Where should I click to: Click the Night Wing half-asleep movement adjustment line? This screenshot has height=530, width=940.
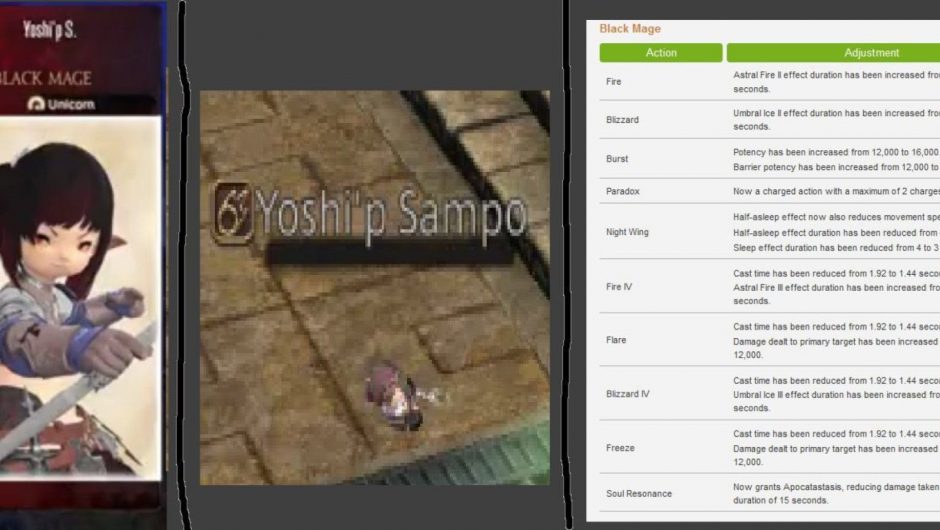(x=836, y=217)
